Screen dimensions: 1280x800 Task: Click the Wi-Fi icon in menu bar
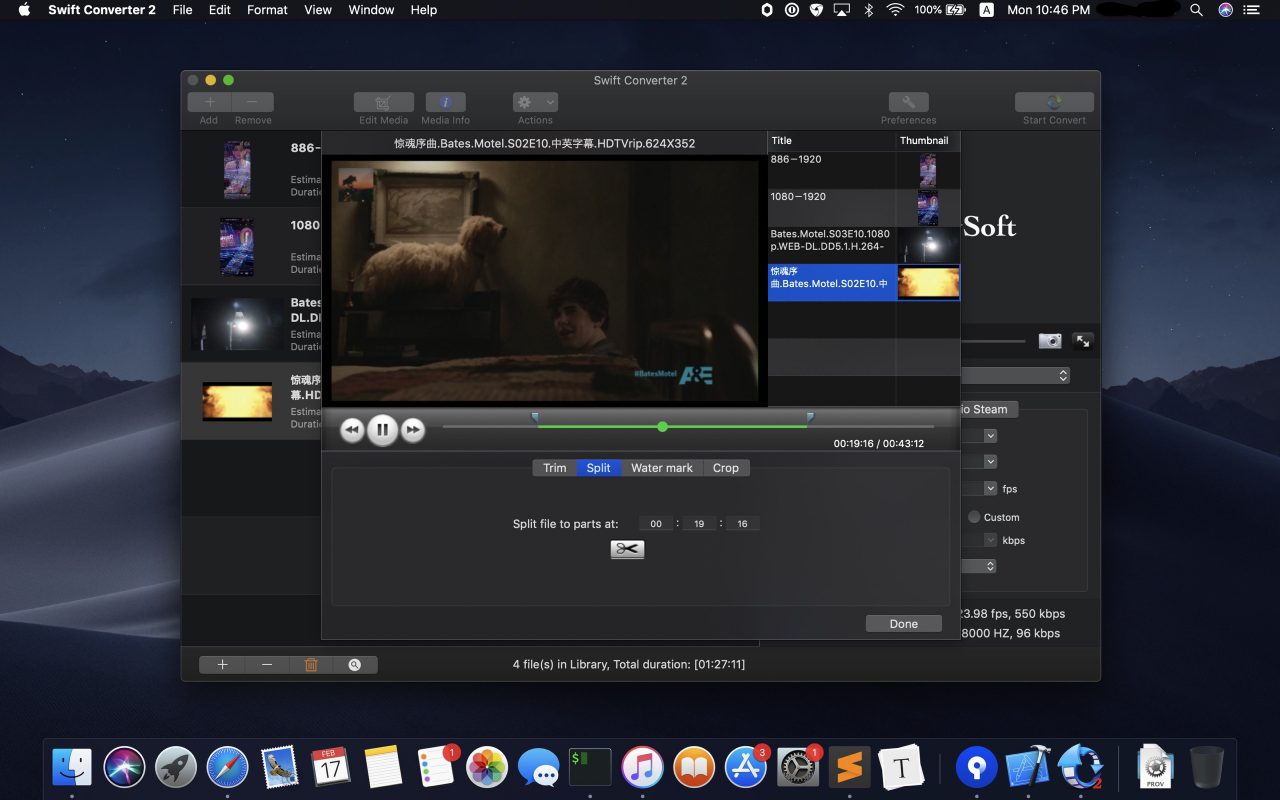click(895, 10)
